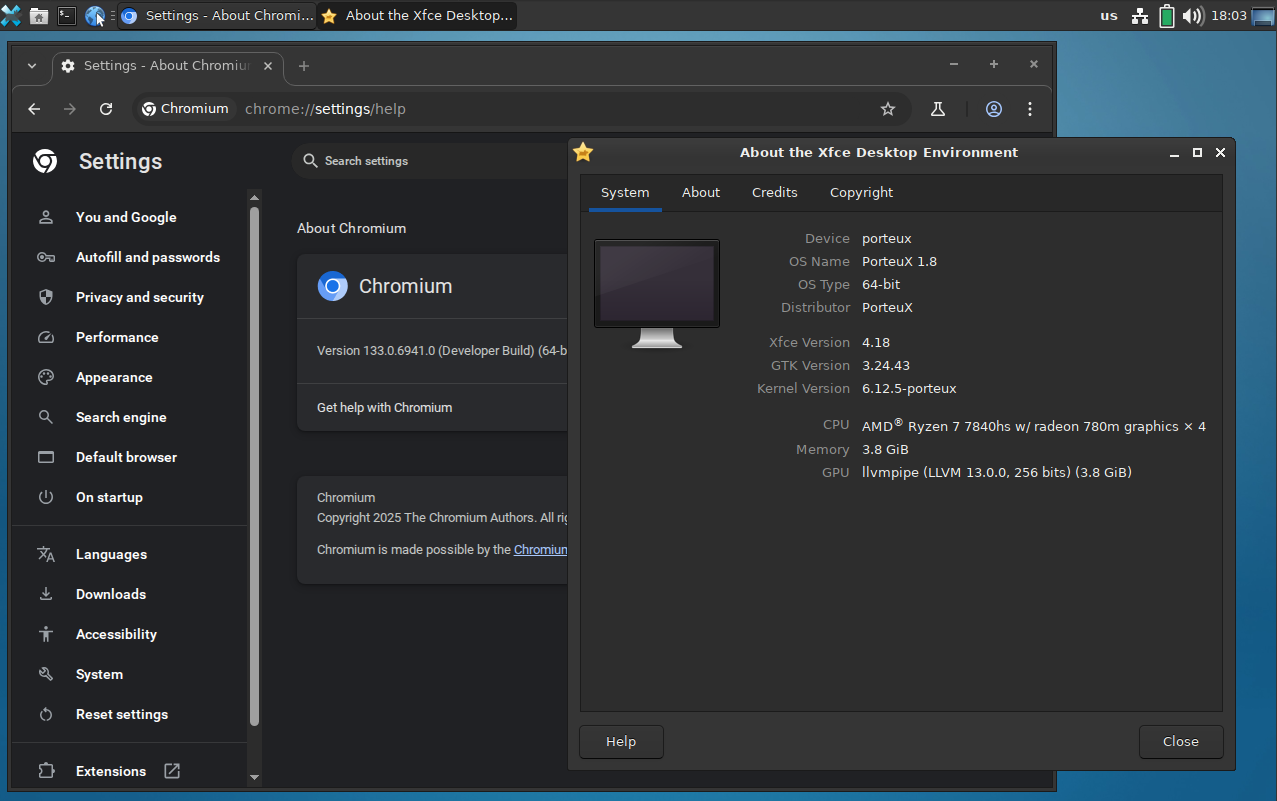This screenshot has width=1277, height=801.
Task: Click the GPU value llvmpipe text
Action: [x=997, y=472]
